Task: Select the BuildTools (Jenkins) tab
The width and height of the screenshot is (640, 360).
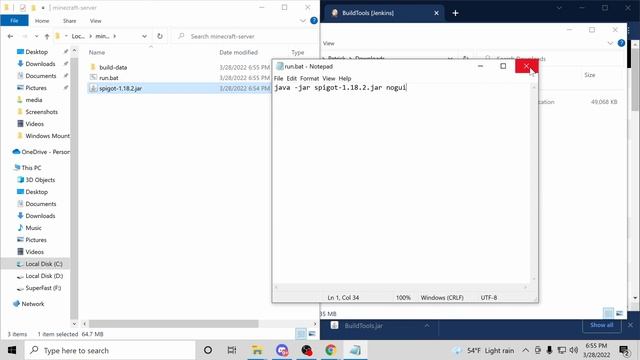Action: pyautogui.click(x=384, y=13)
